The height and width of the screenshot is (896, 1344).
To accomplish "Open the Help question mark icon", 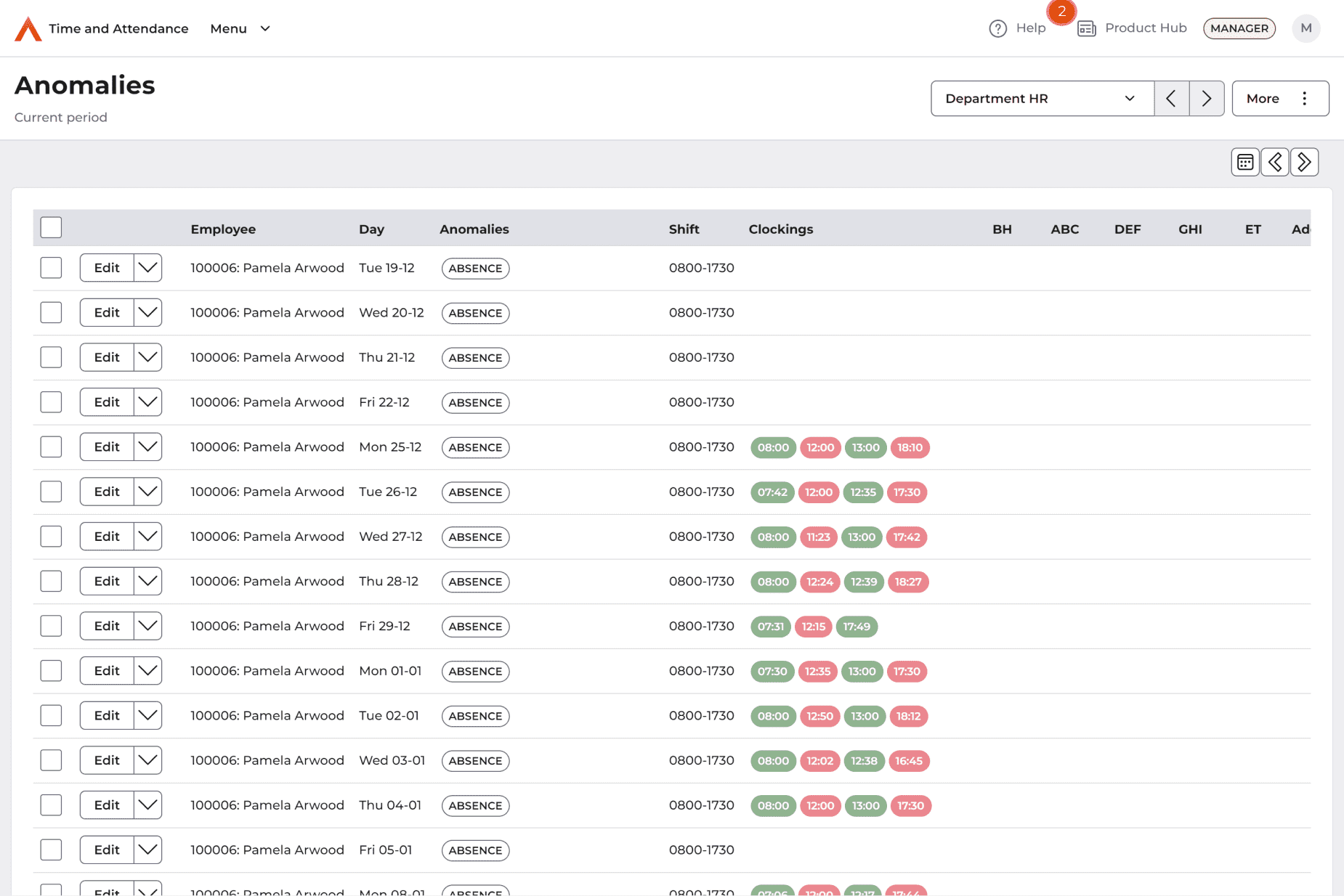I will click(997, 28).
